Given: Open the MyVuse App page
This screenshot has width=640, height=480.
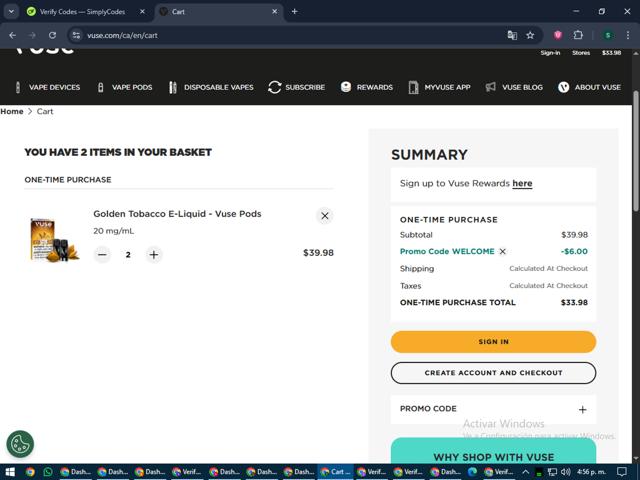Looking at the screenshot, I should pyautogui.click(x=439, y=87).
